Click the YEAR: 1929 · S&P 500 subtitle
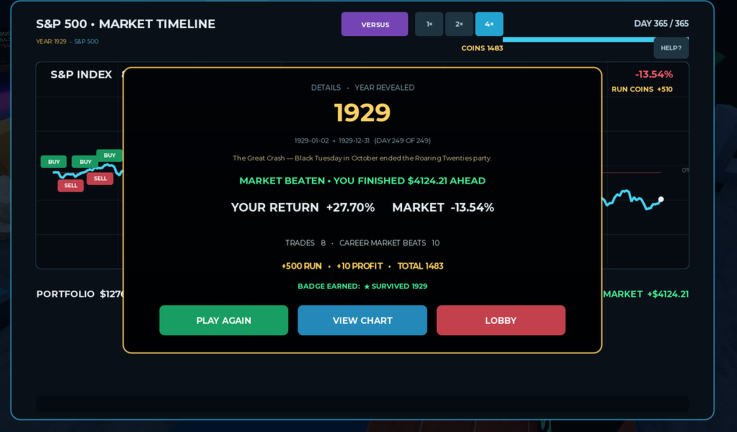Viewport: 737px width, 432px height. (67, 41)
